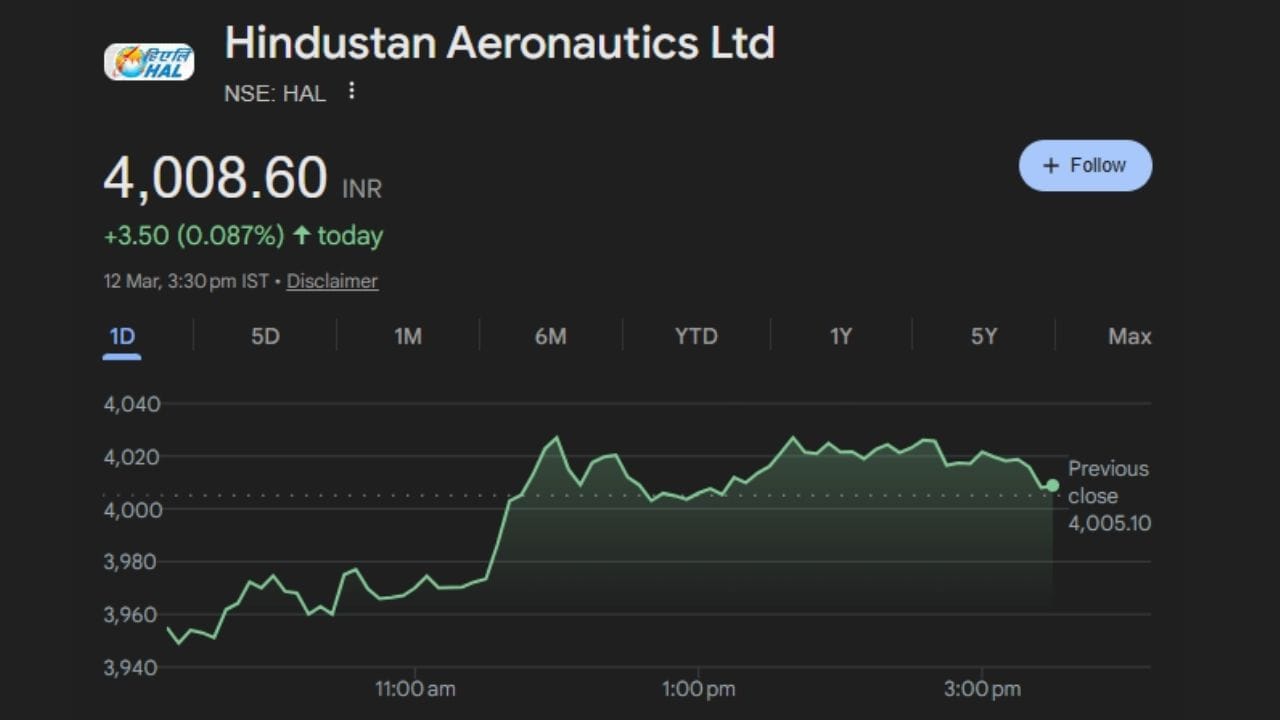Click the Hindustan Aeronautics Ltd title
The height and width of the screenshot is (720, 1280).
click(499, 43)
